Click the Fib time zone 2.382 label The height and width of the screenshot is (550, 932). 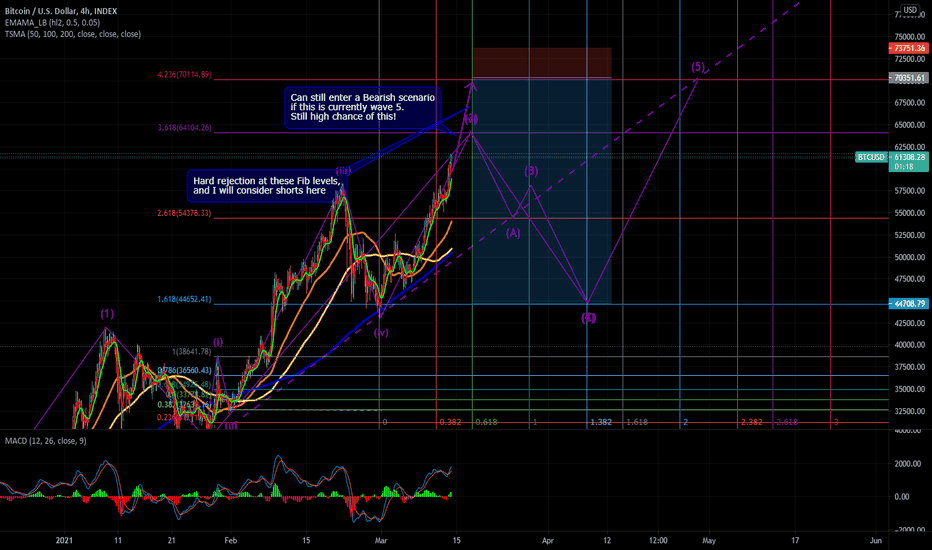coord(751,422)
